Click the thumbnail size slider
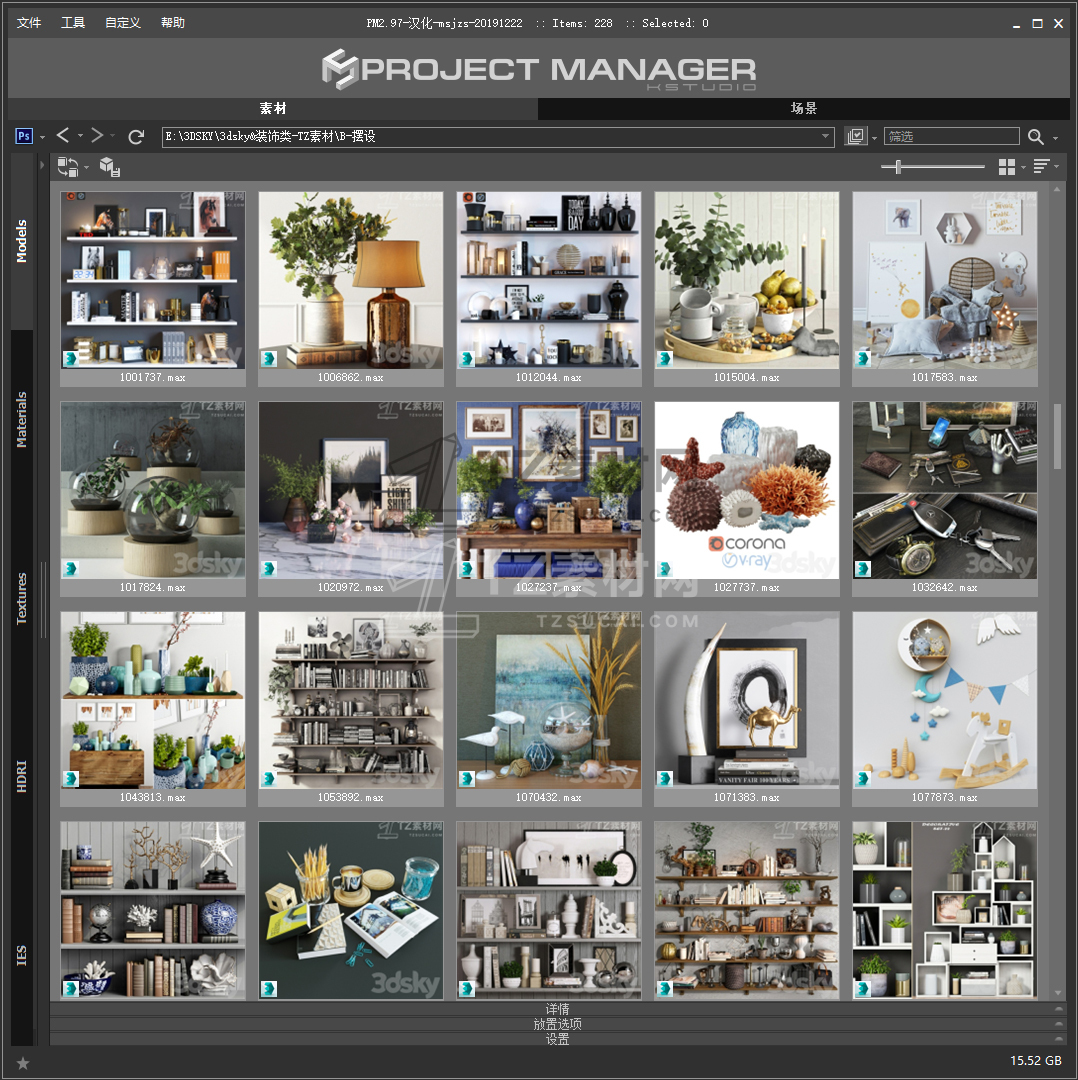1078x1080 pixels. pyautogui.click(x=898, y=167)
